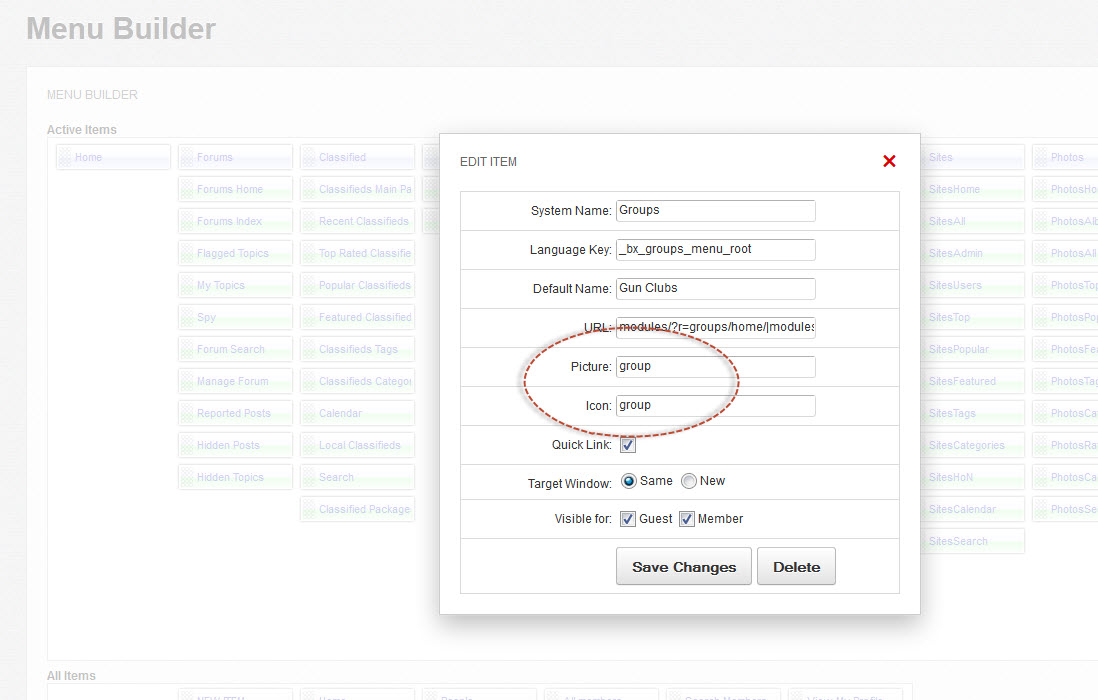Toggle the Quick Link checkbox
1098x700 pixels.
[x=628, y=445]
